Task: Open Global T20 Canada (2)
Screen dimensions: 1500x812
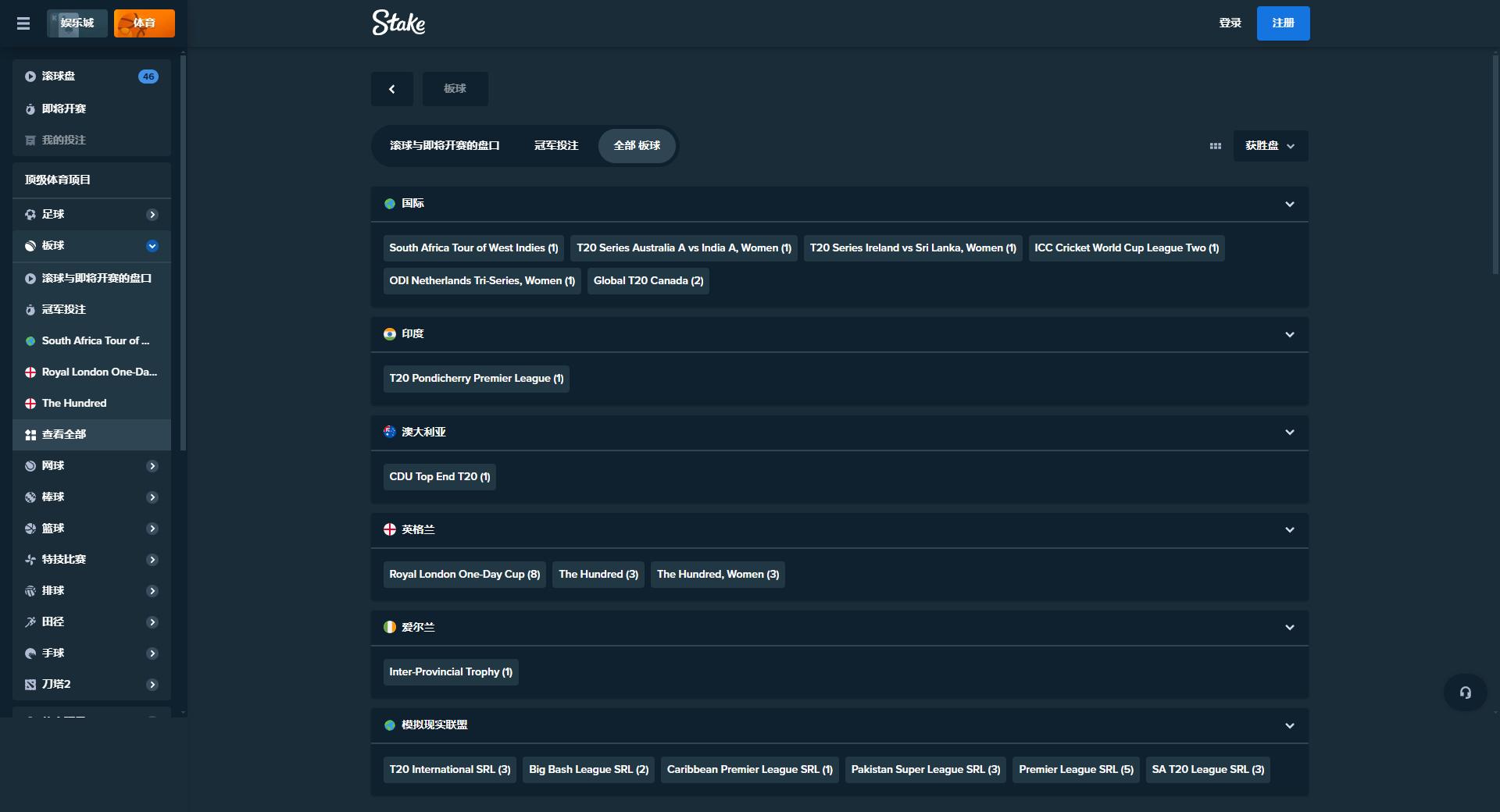Action: click(x=648, y=281)
